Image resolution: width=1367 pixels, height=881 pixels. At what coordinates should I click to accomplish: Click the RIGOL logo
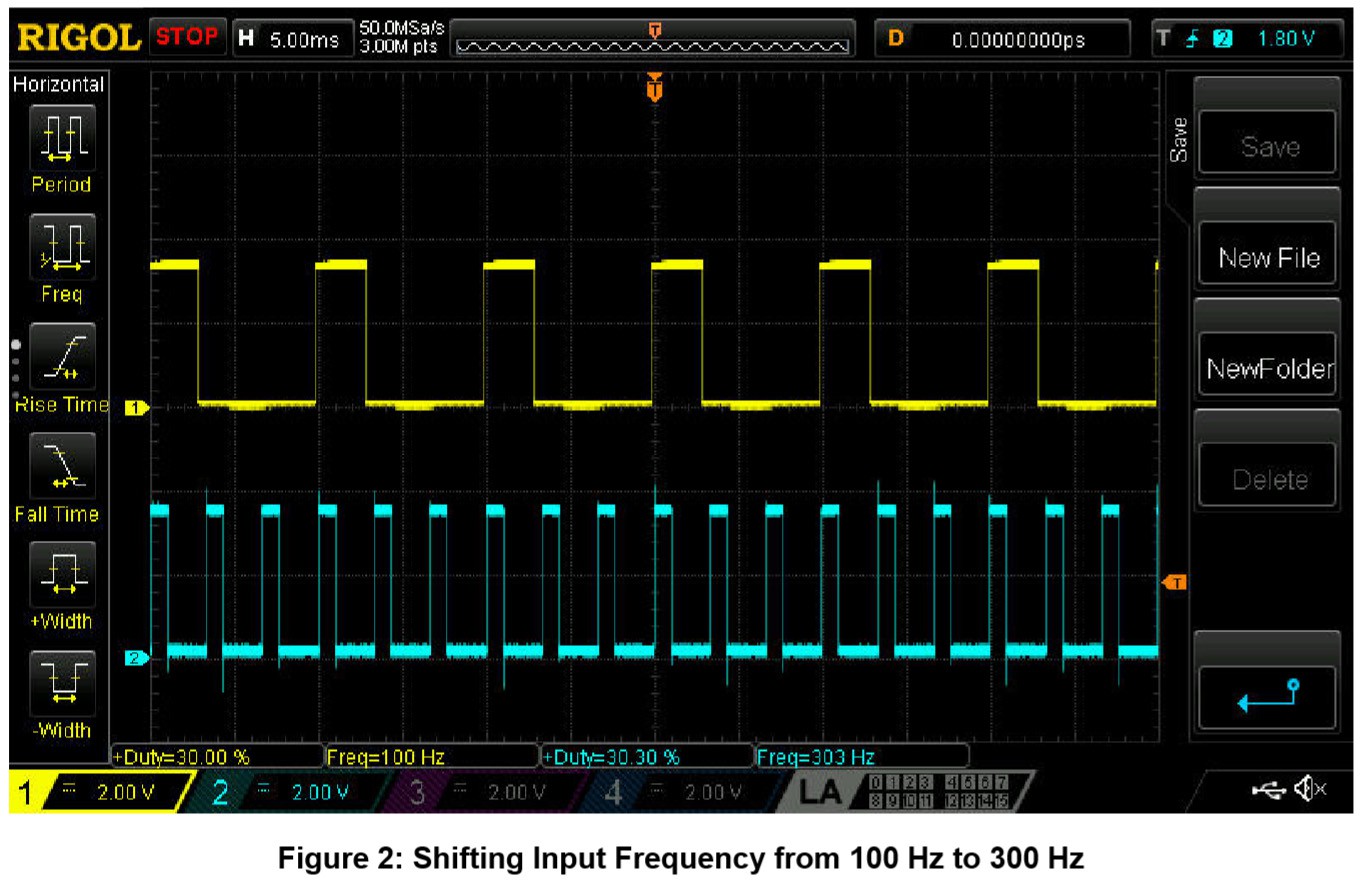[78, 38]
